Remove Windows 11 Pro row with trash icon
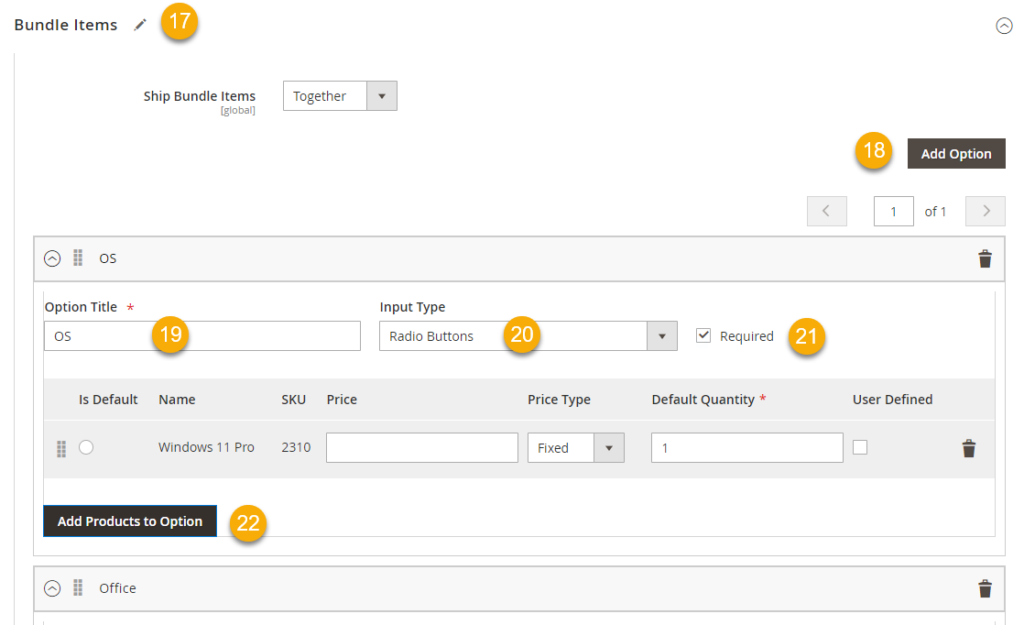Screen dimensions: 1024x625 [968, 448]
